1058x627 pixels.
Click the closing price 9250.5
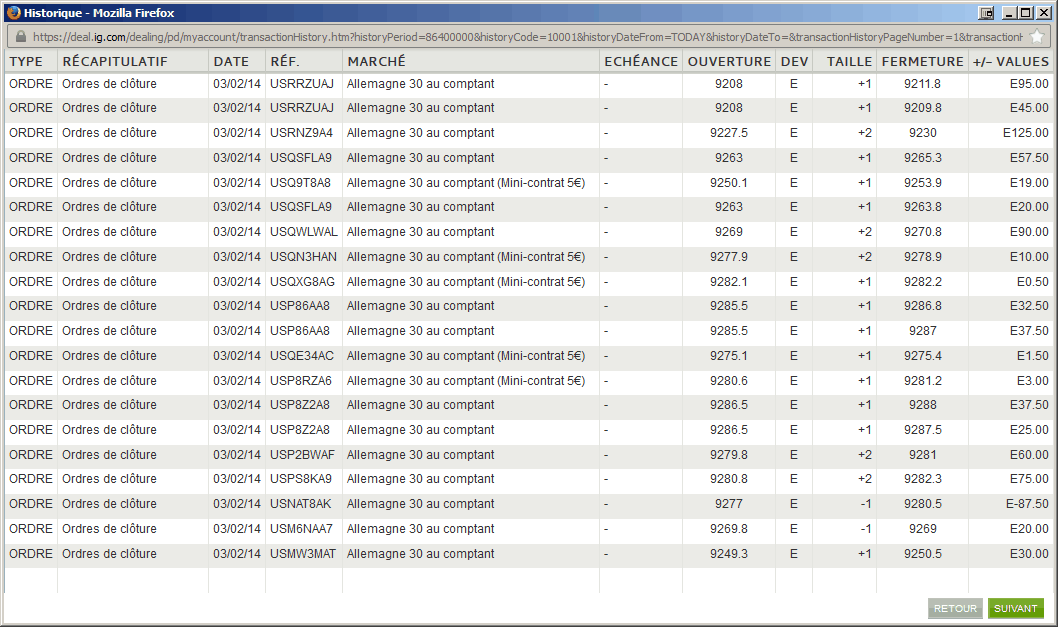(922, 554)
